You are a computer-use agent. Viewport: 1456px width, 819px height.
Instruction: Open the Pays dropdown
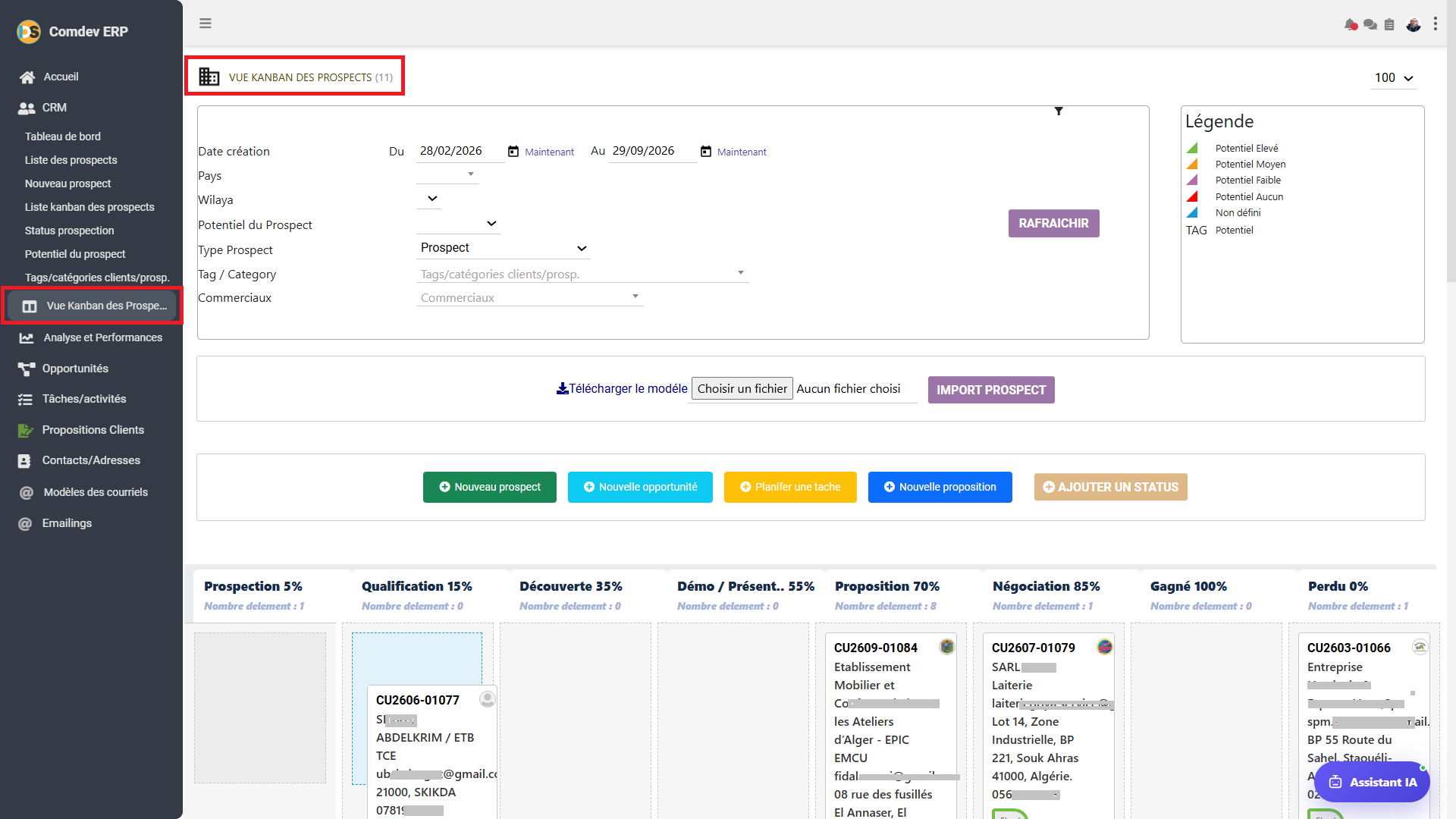point(447,174)
